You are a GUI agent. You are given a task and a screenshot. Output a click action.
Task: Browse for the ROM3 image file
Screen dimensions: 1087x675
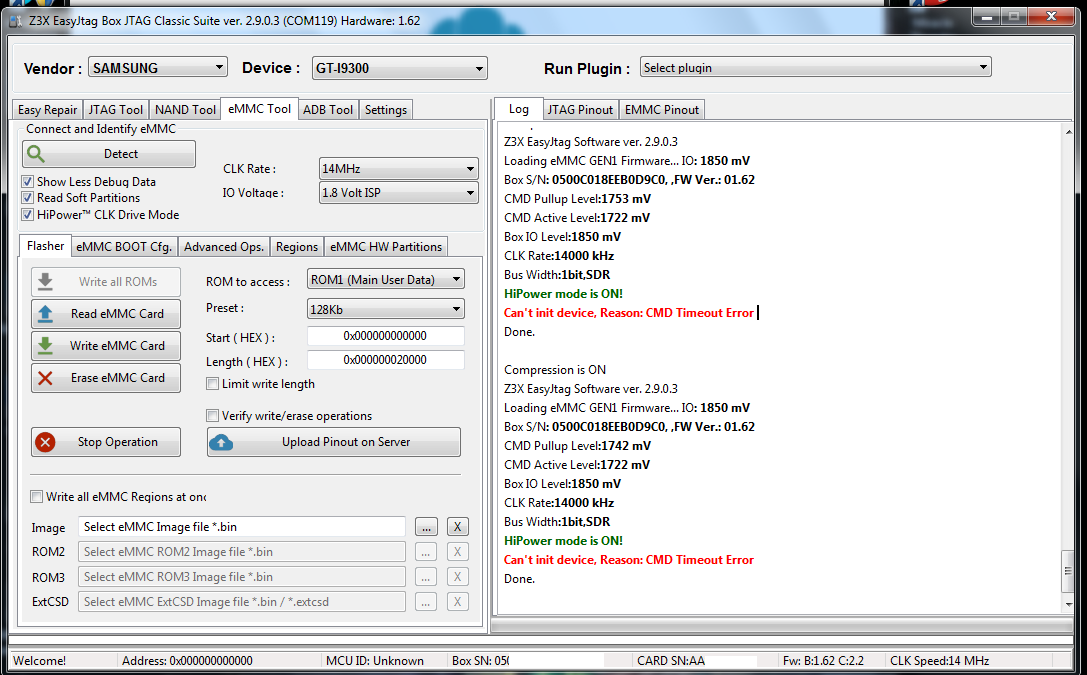[426, 577]
